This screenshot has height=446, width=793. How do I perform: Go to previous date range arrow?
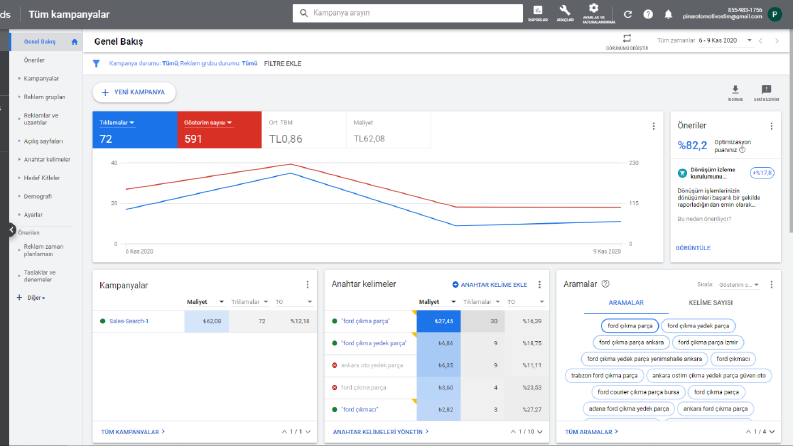point(760,41)
